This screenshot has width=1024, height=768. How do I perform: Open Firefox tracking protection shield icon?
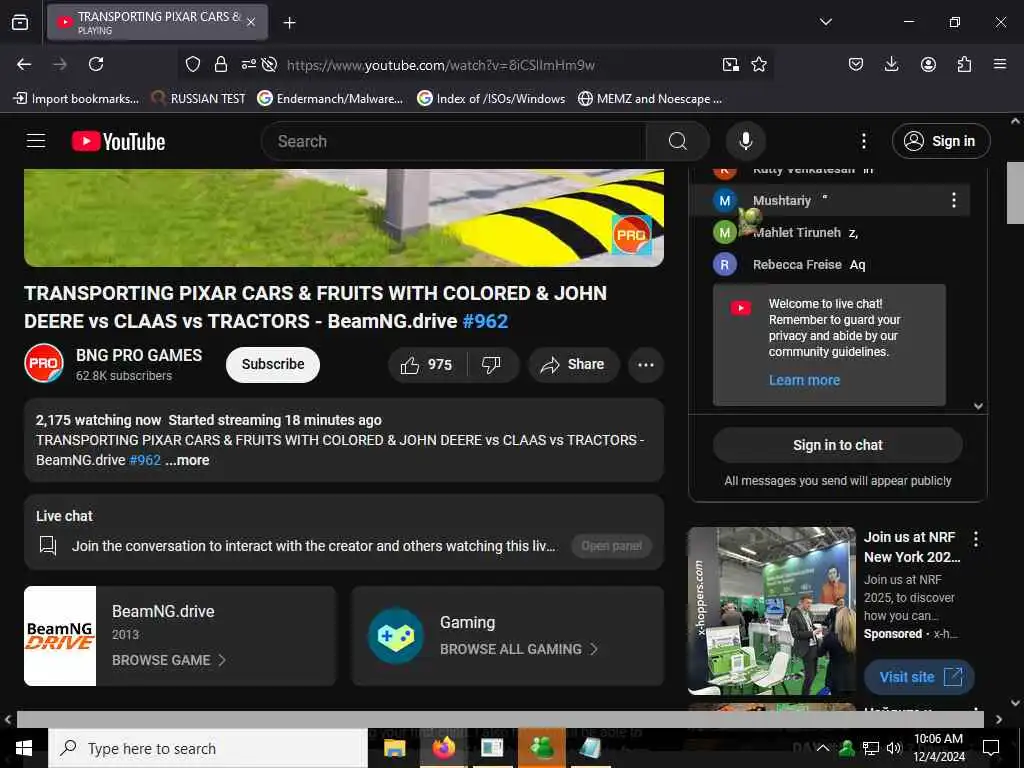[x=193, y=64]
